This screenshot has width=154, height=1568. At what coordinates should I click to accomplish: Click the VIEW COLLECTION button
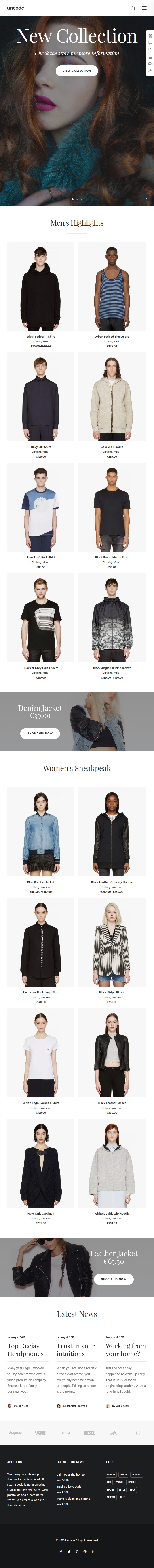pyautogui.click(x=77, y=71)
